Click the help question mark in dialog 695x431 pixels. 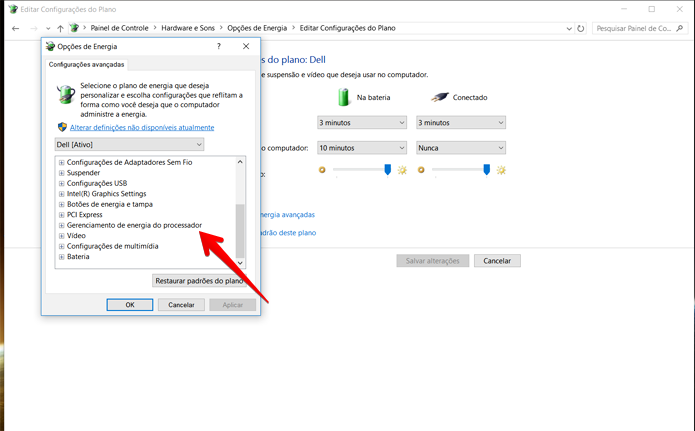pyautogui.click(x=219, y=46)
